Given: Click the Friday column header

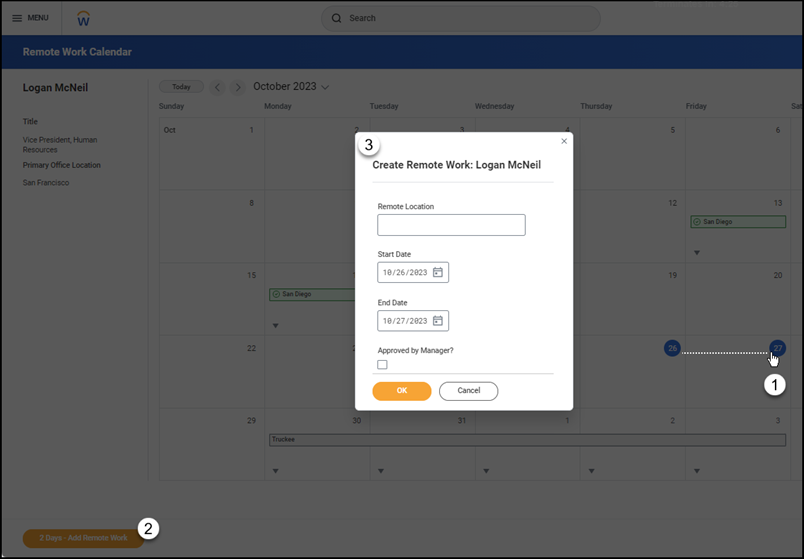Looking at the screenshot, I should [696, 106].
